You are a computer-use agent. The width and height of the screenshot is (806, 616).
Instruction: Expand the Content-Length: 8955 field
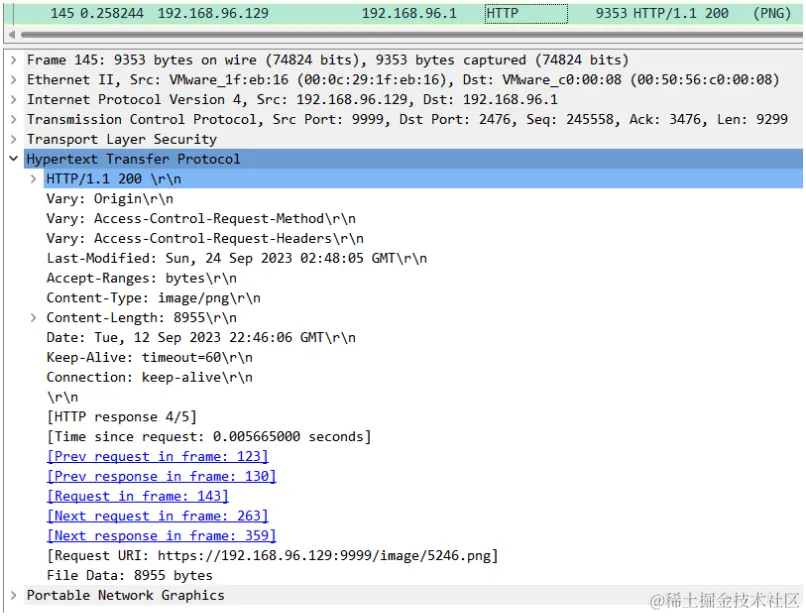click(33, 318)
